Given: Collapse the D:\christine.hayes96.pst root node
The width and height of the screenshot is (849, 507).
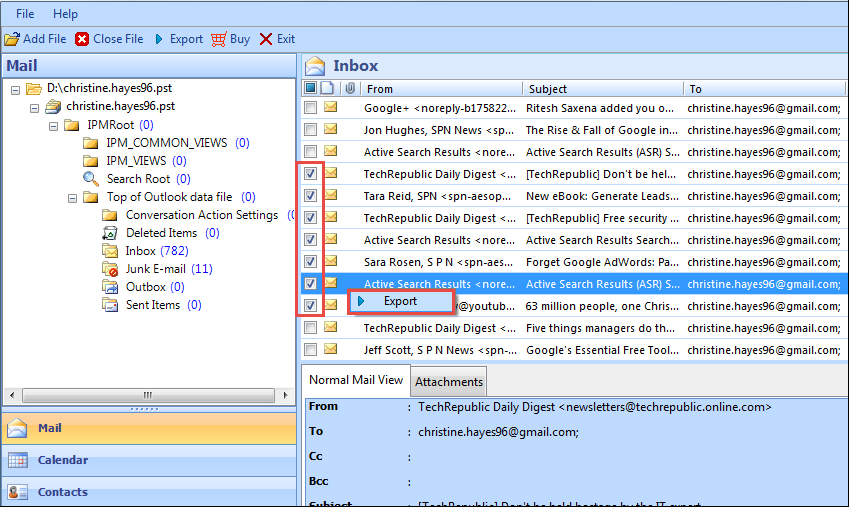Looking at the screenshot, I should [x=16, y=89].
